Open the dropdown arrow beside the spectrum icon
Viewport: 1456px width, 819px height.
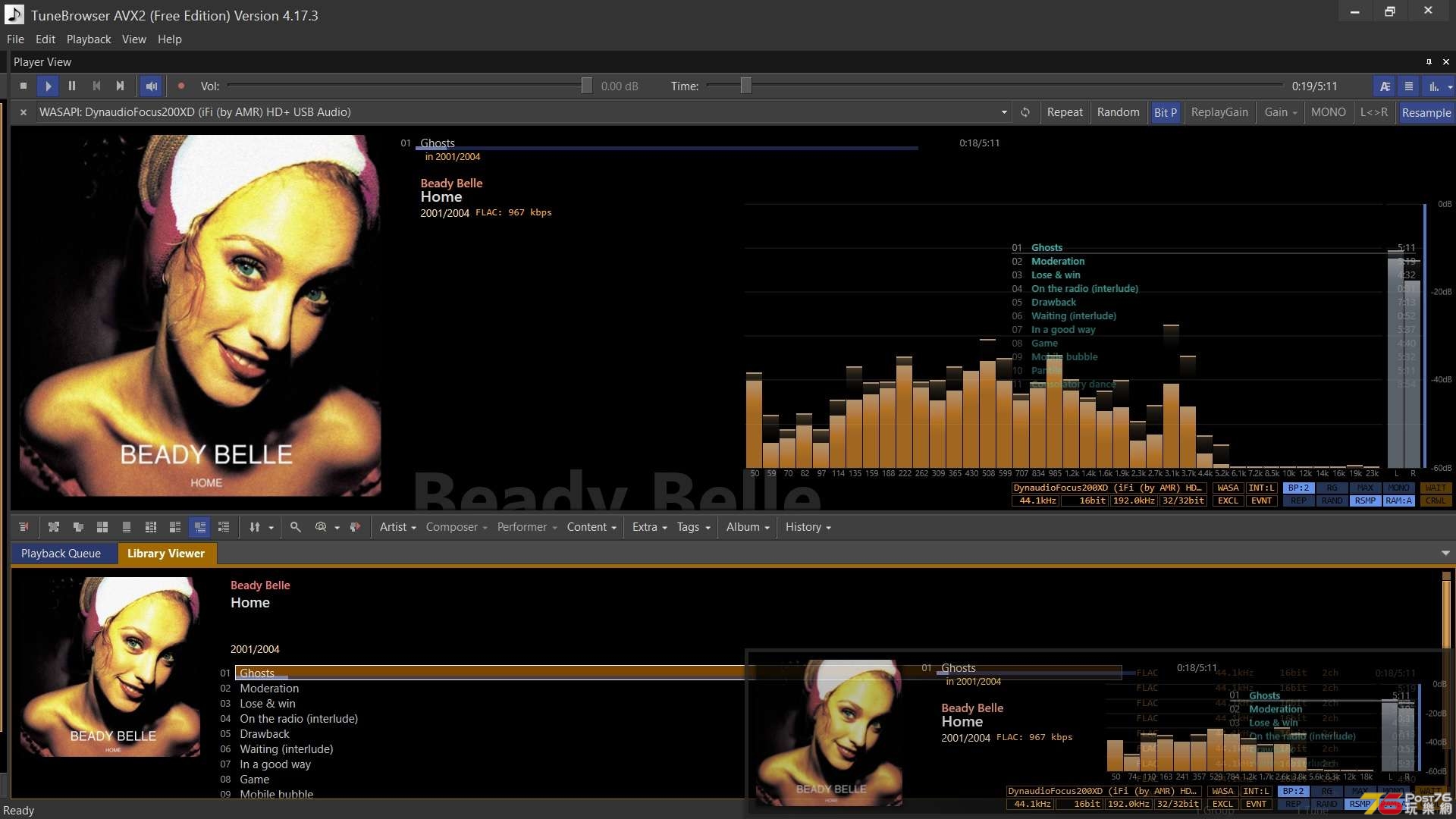point(1450,87)
